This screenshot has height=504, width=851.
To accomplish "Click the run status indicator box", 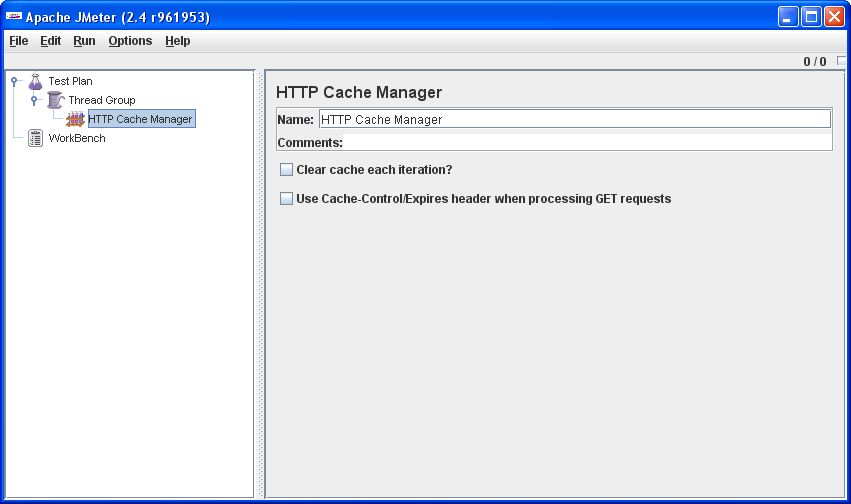I will 841,62.
